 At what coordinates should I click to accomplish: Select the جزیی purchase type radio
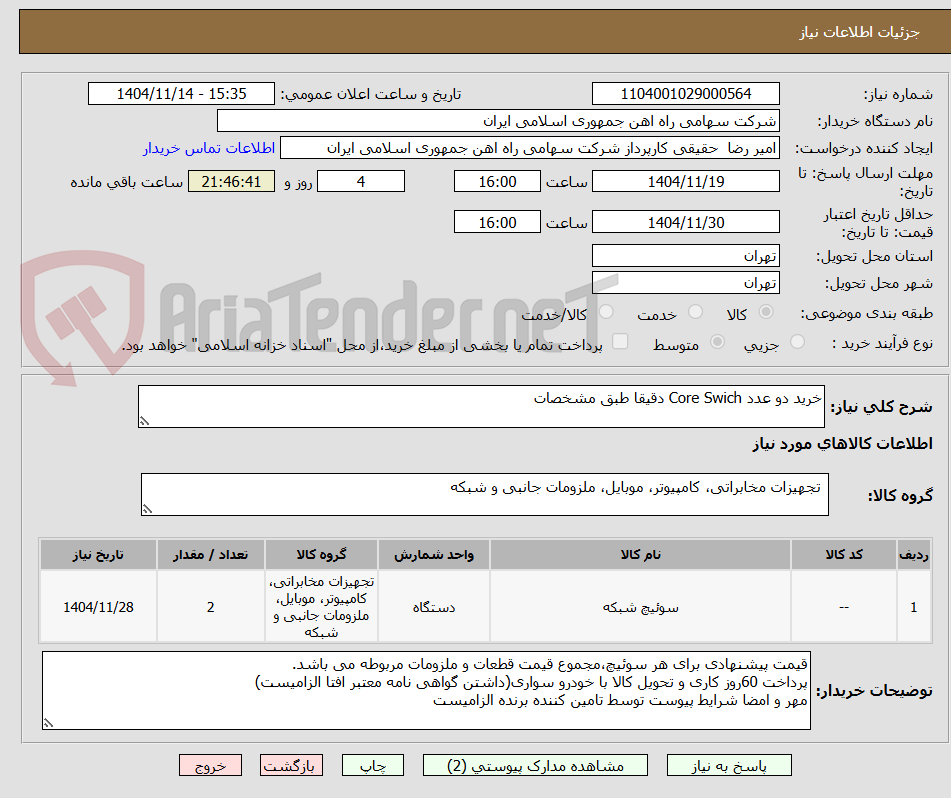[x=798, y=341]
